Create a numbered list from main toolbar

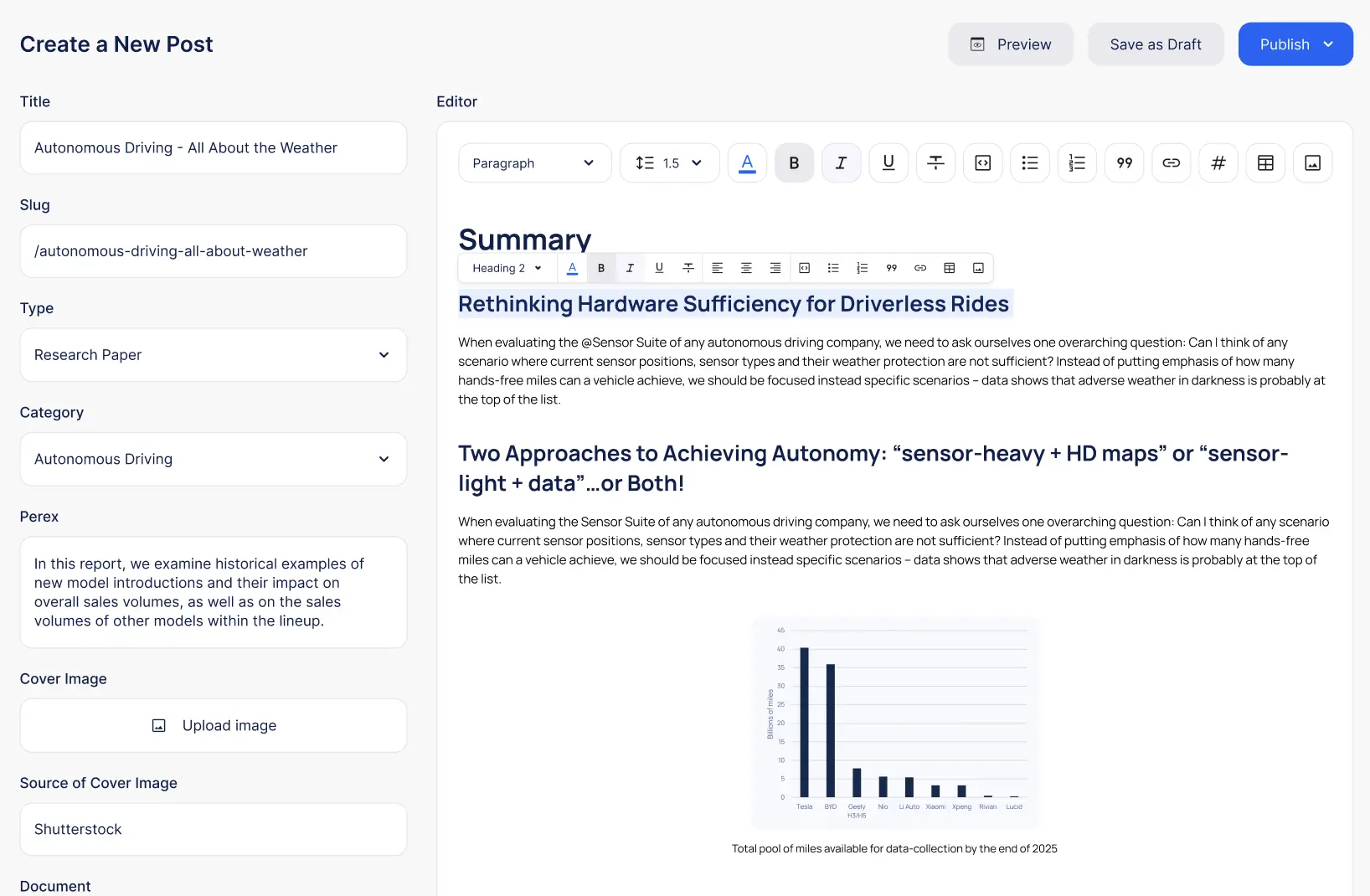point(1077,163)
